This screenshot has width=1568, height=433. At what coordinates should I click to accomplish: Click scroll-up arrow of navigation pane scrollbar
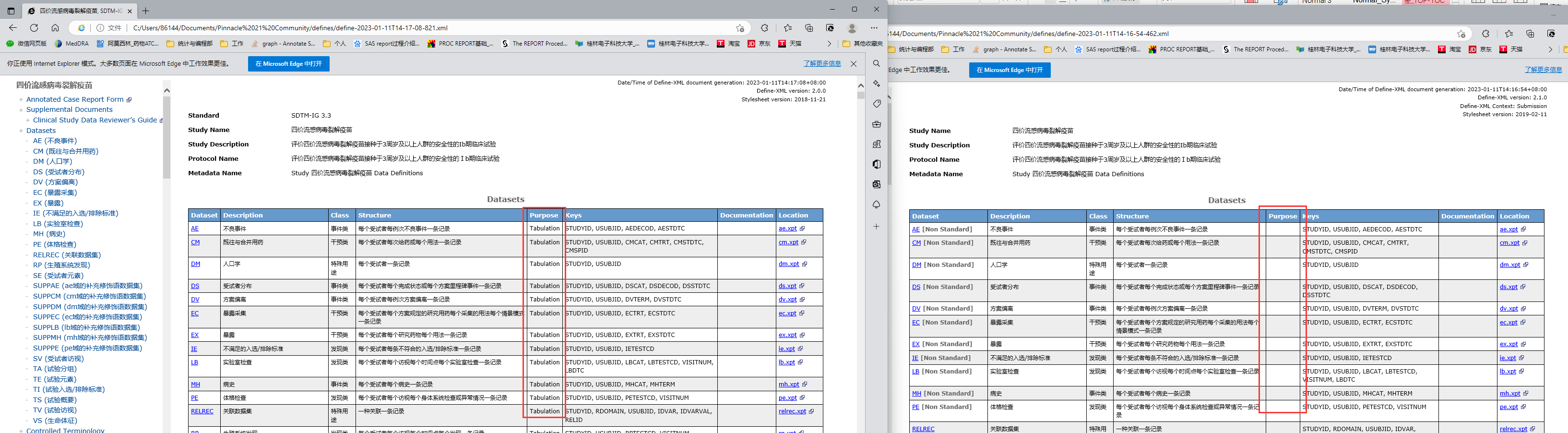point(167,90)
